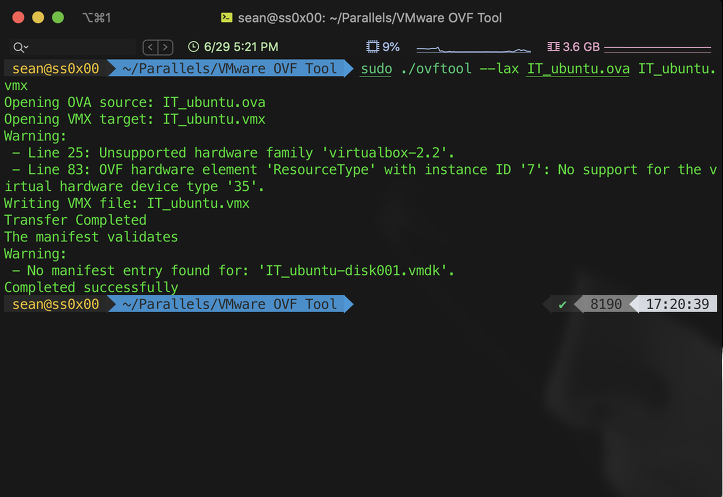This screenshot has height=497, width=723.
Task: Go to next search result arrow
Action: (166, 47)
